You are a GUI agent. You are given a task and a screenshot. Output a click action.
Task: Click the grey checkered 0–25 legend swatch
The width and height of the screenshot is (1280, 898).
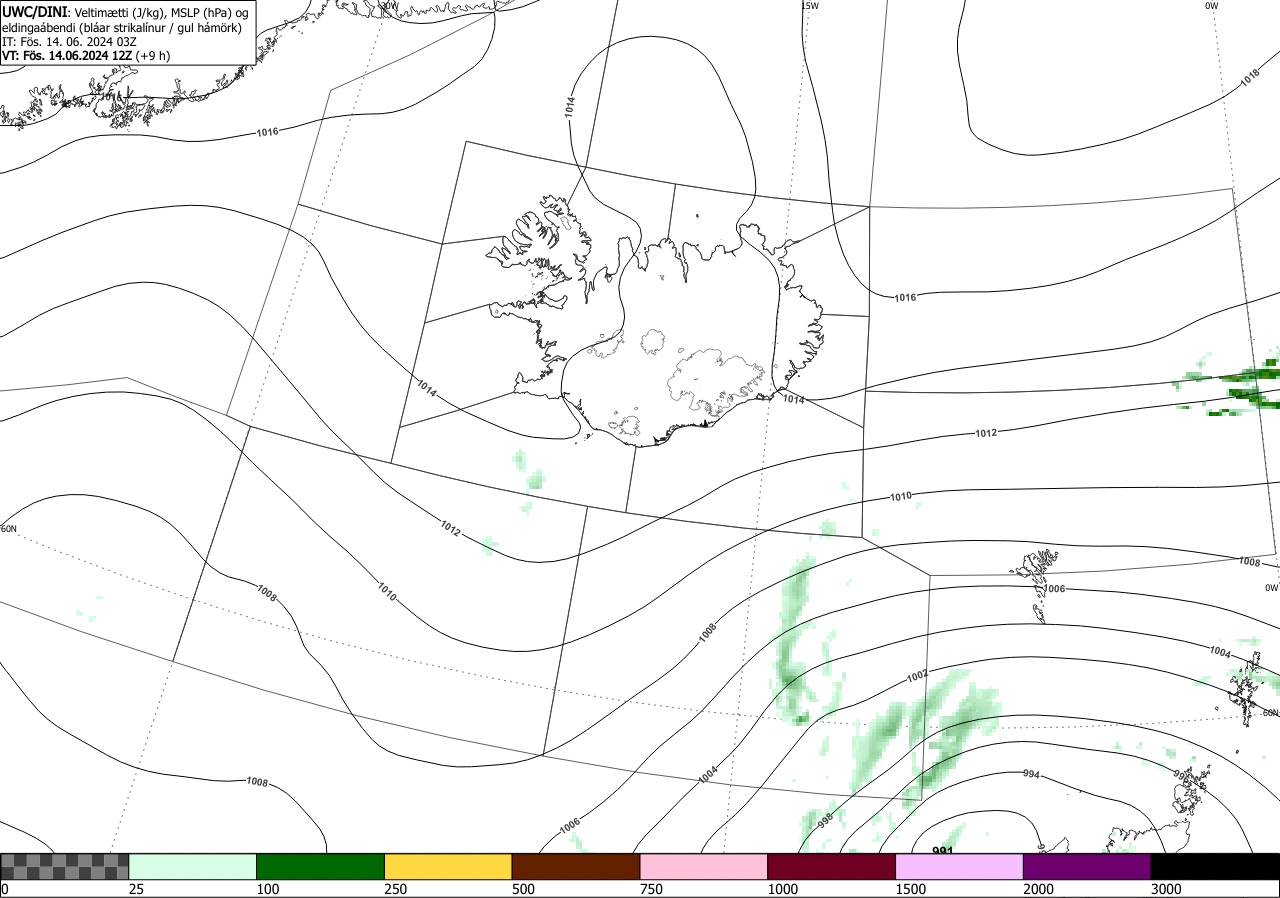(x=65, y=866)
